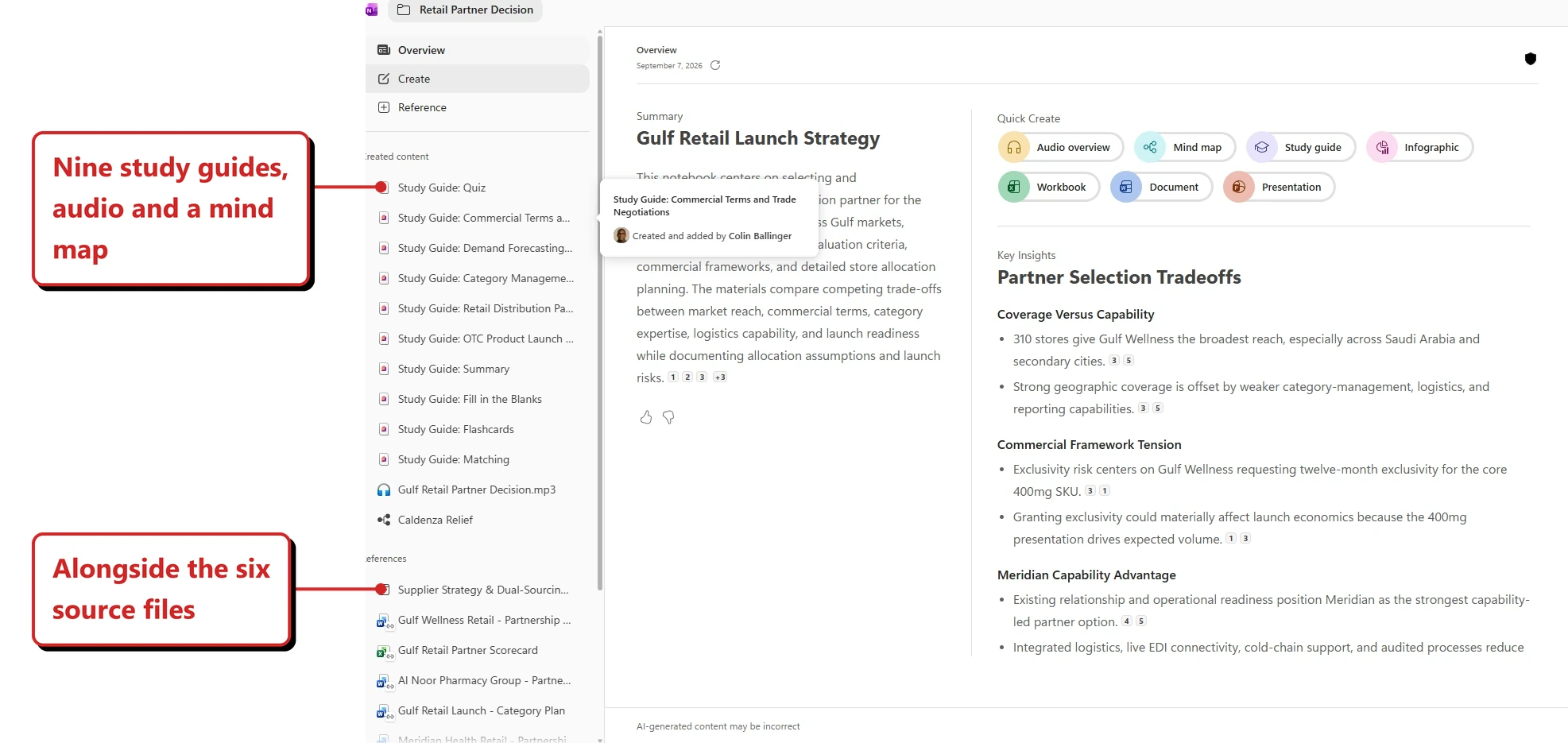Open Al Noor Pharmacy Group reference
The height and width of the screenshot is (743, 1568).
point(477,680)
